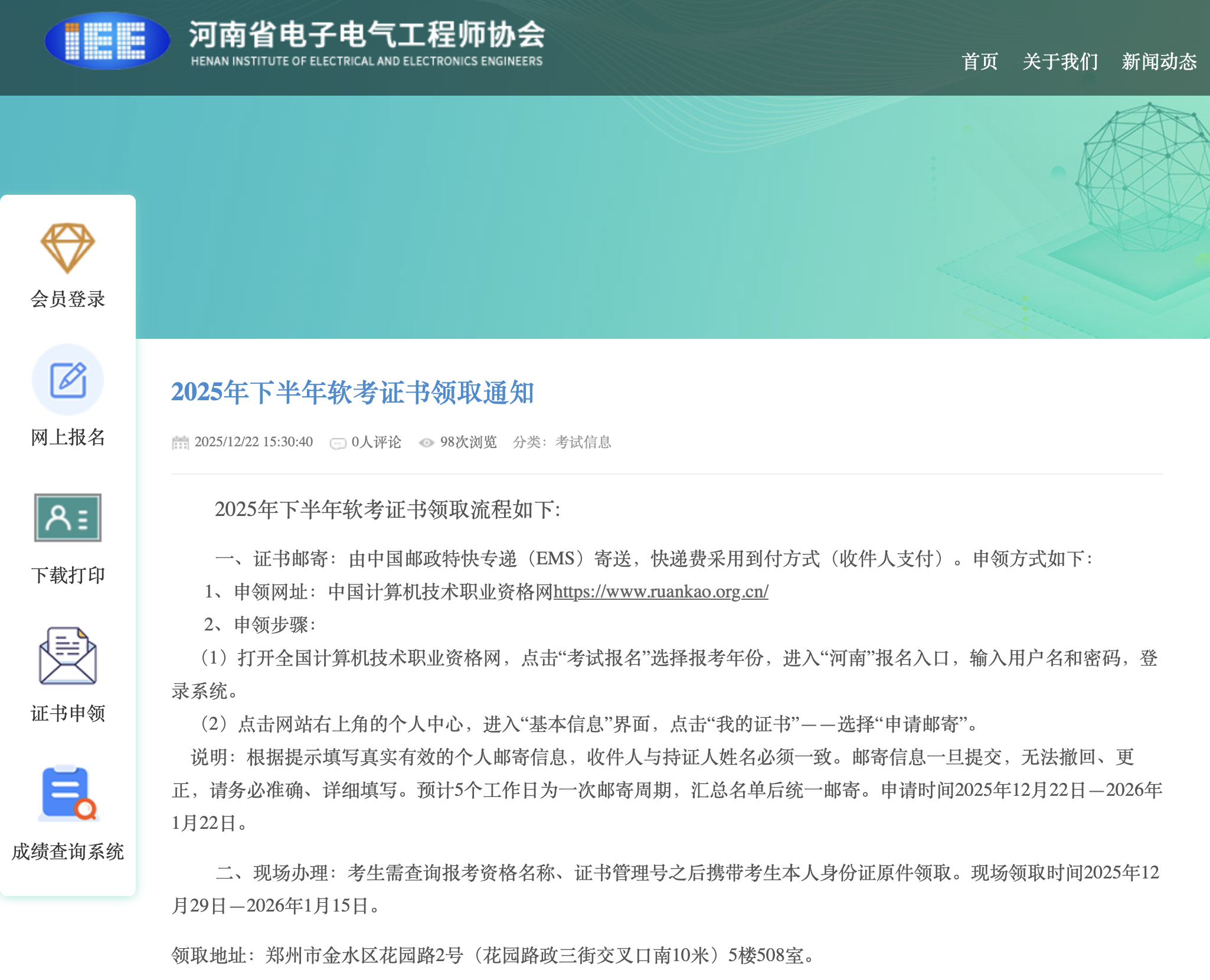Click the eye view-count icon
The width and height of the screenshot is (1210, 980).
point(426,443)
